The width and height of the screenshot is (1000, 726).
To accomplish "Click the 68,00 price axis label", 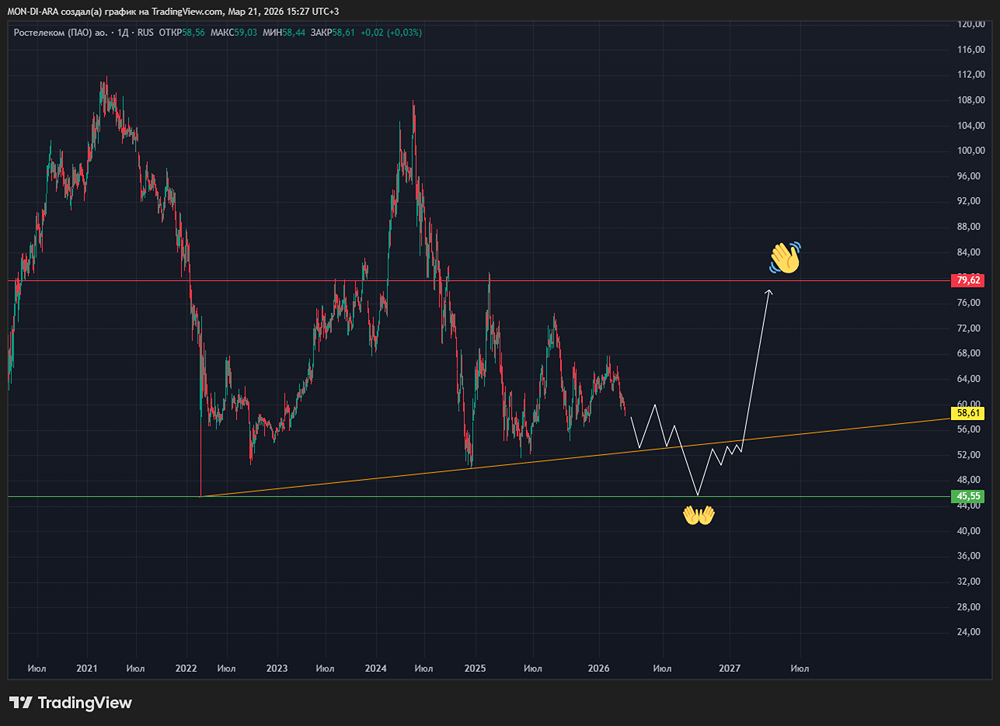I will (x=971, y=353).
